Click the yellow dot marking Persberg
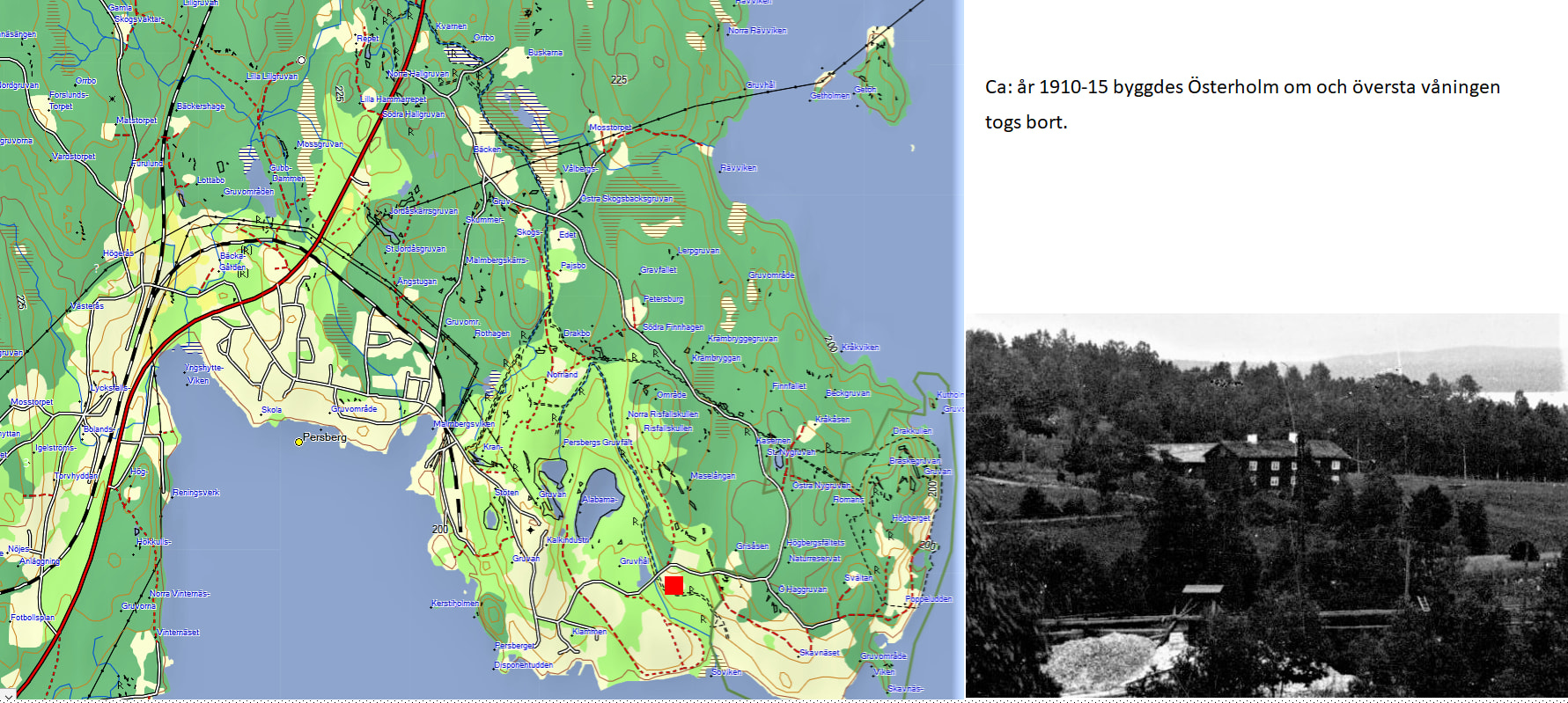 point(298,442)
